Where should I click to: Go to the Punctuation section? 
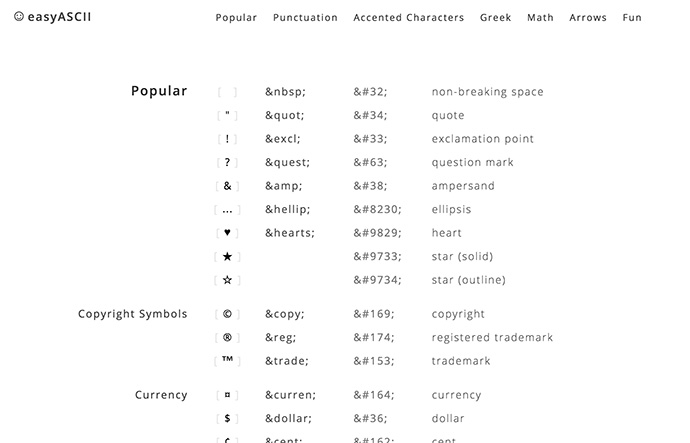[305, 18]
